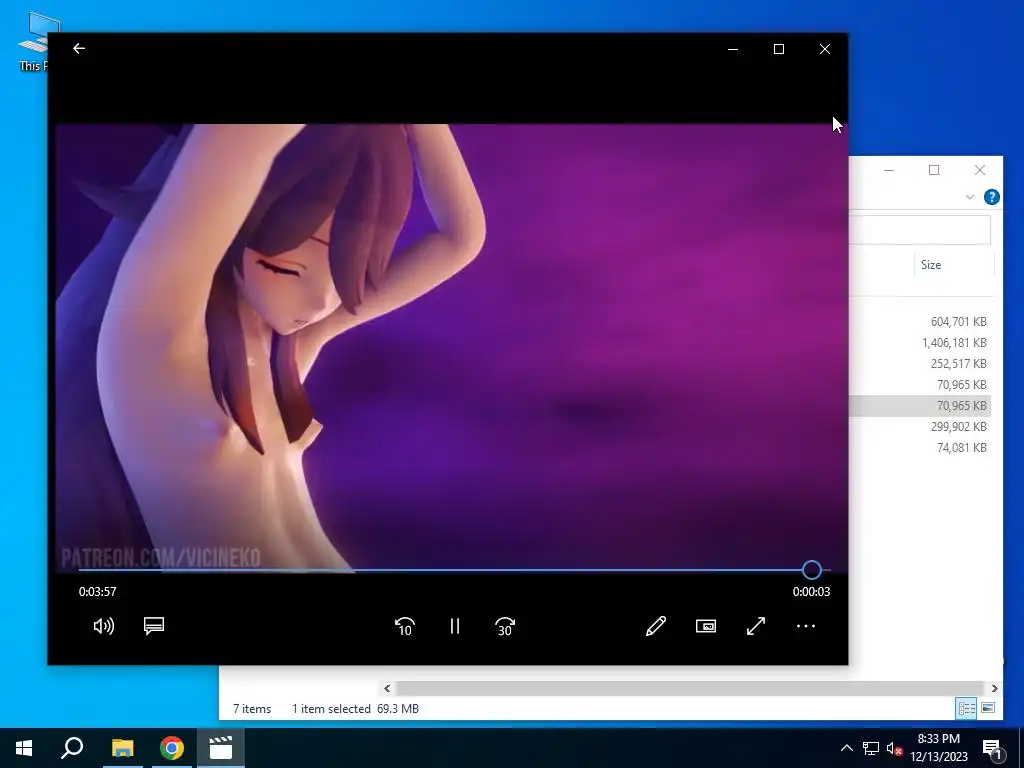Select the file sized 1,406,181 KB

point(954,342)
